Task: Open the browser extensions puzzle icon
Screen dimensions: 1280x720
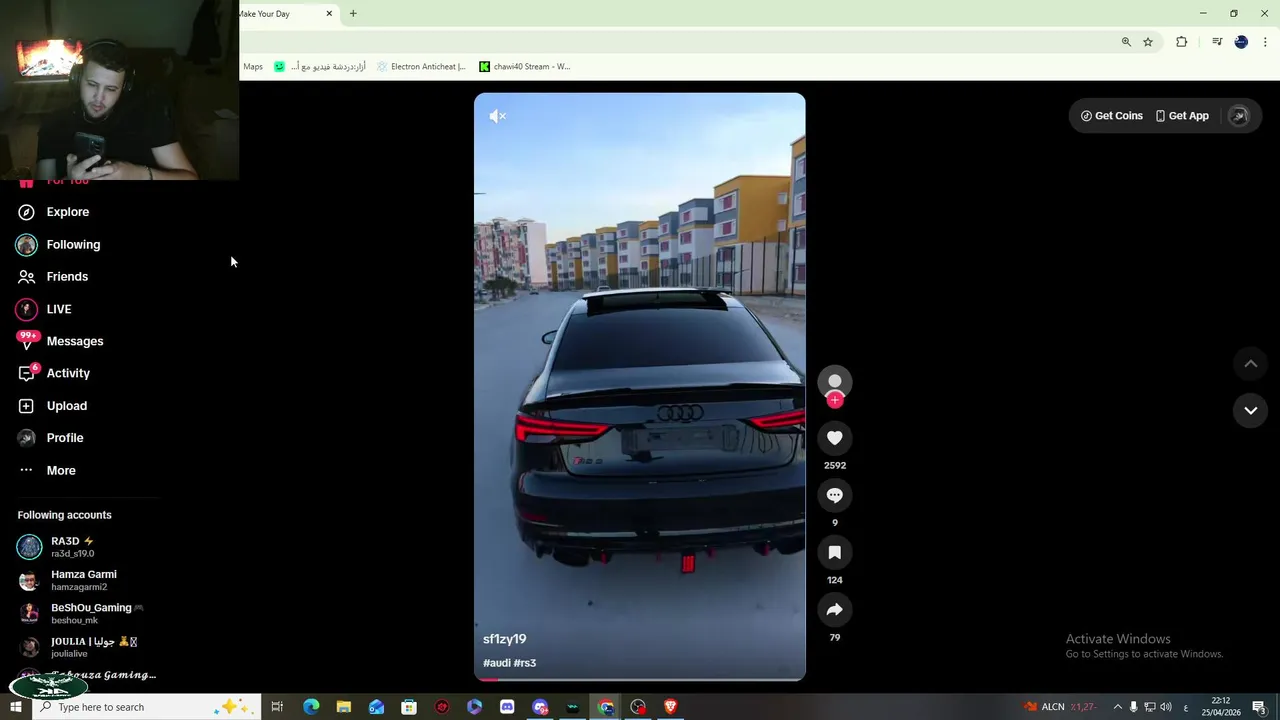Action: (x=1181, y=42)
